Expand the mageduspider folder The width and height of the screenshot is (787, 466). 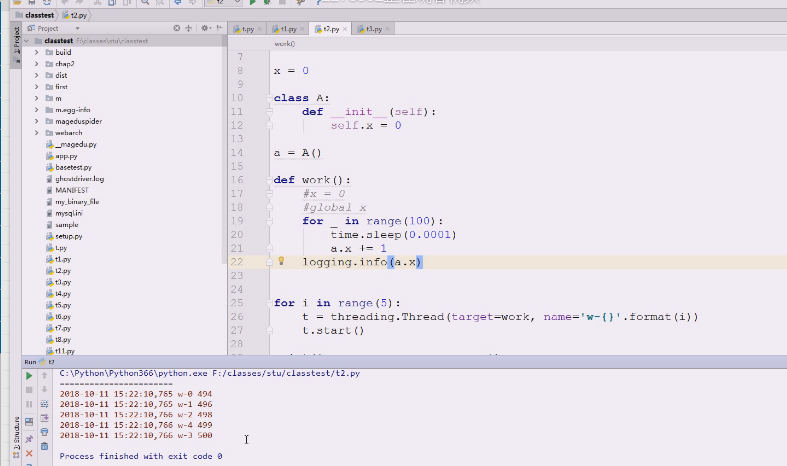point(36,121)
